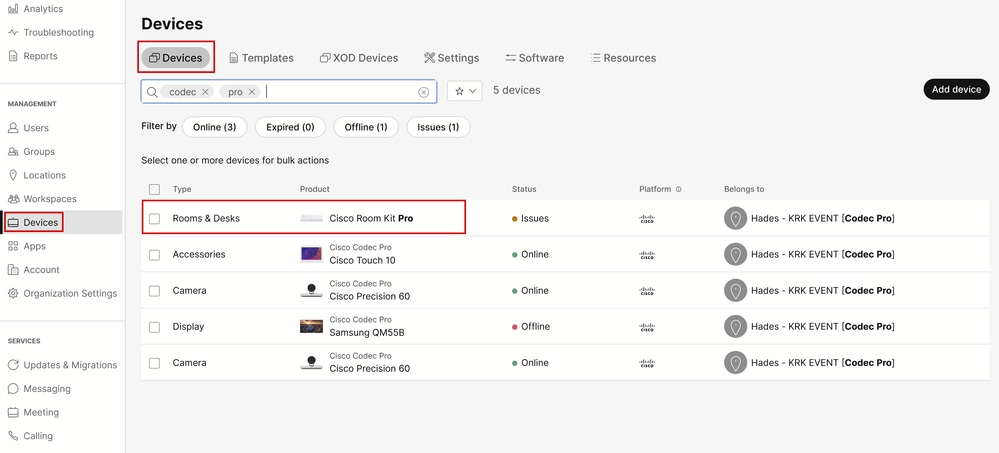This screenshot has height=453, width=999.
Task: Clear the entire search field
Action: point(424,92)
